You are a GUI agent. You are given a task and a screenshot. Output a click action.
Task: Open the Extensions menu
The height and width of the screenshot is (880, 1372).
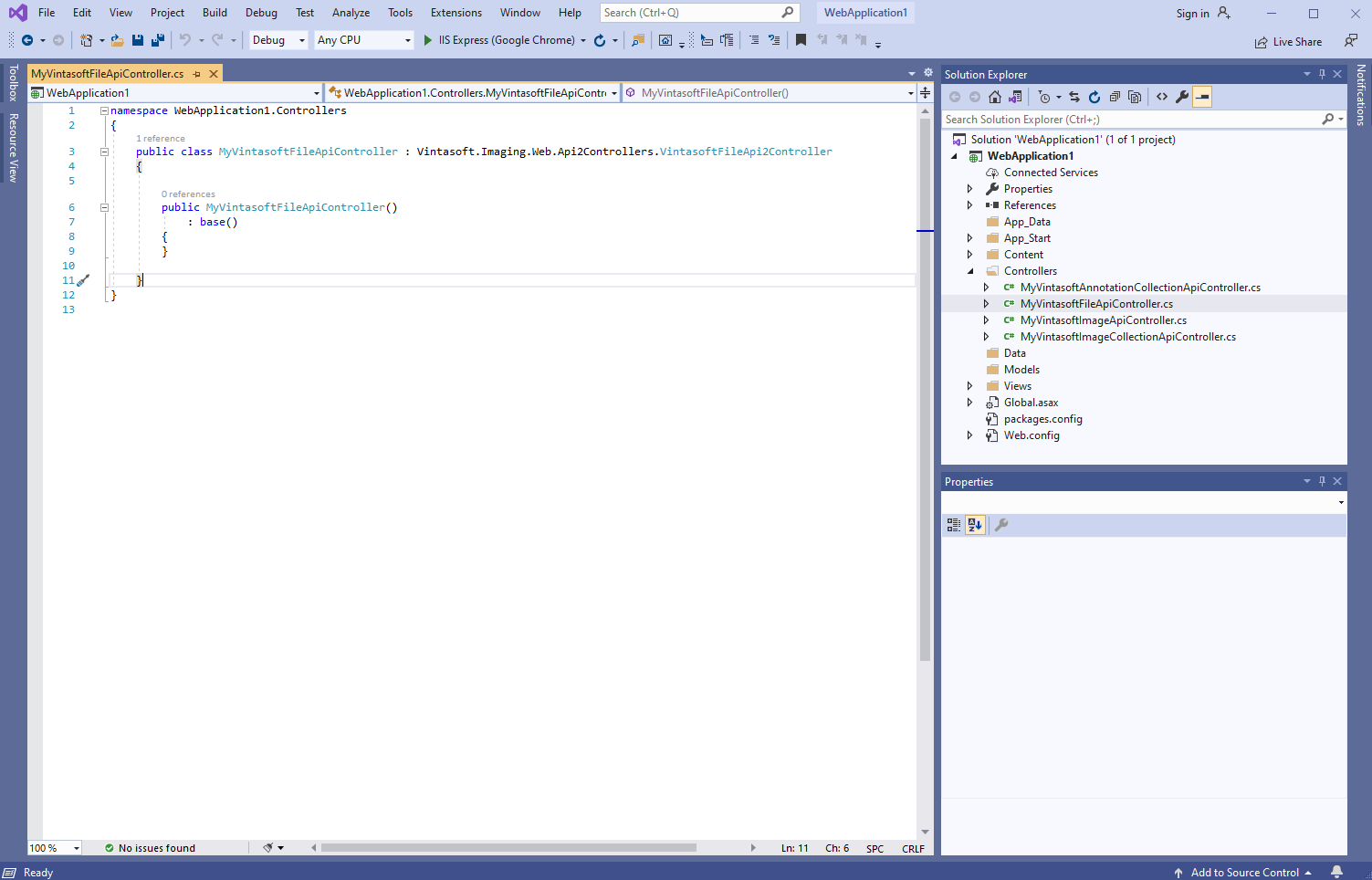(456, 13)
